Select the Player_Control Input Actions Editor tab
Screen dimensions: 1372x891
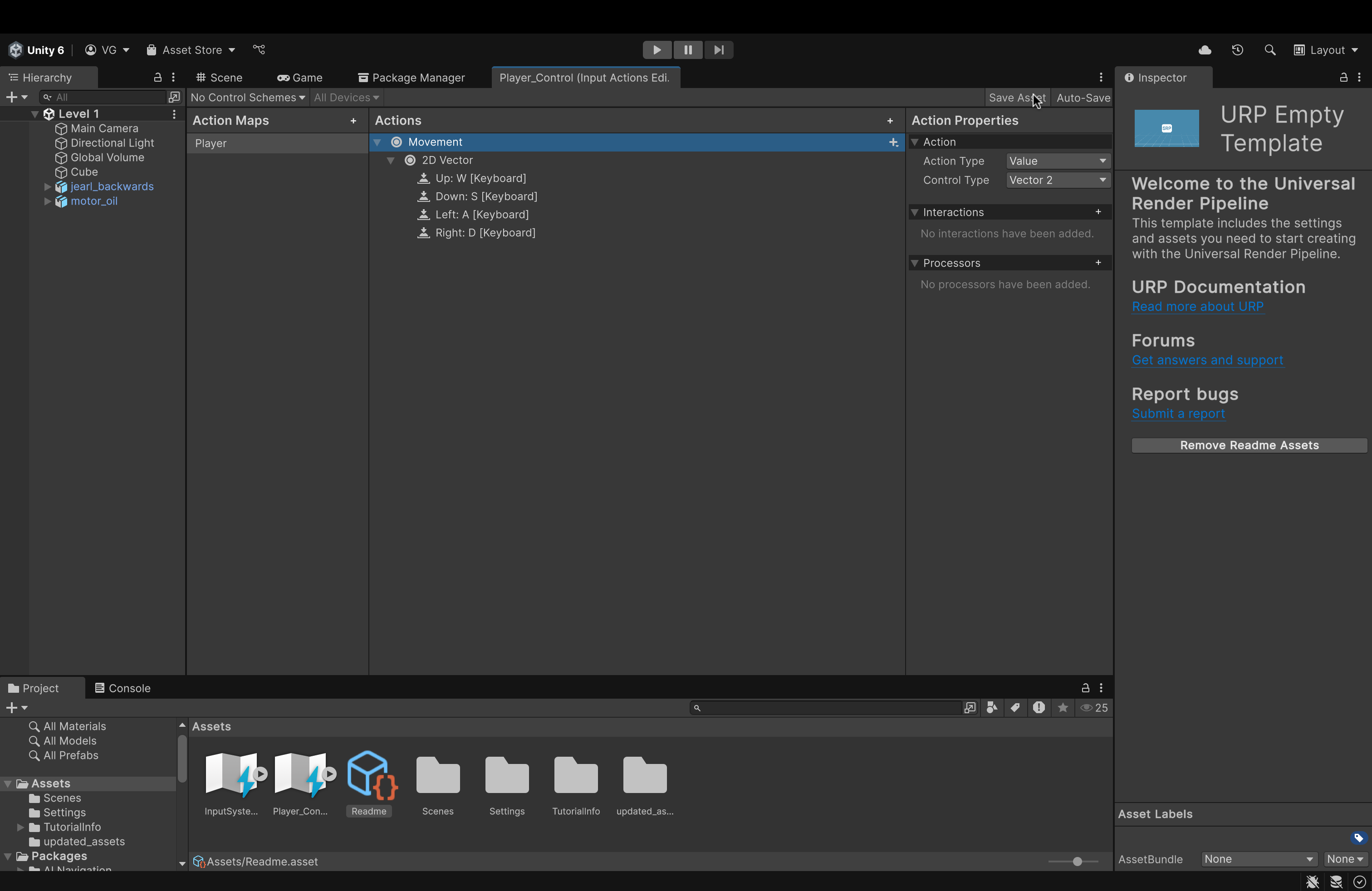tap(585, 78)
